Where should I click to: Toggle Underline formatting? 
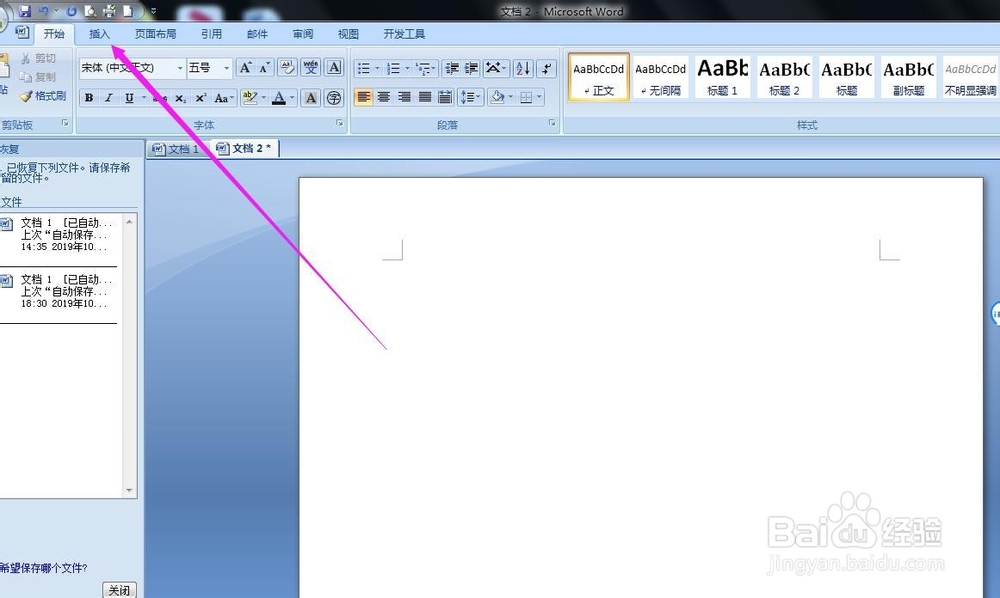coord(129,98)
